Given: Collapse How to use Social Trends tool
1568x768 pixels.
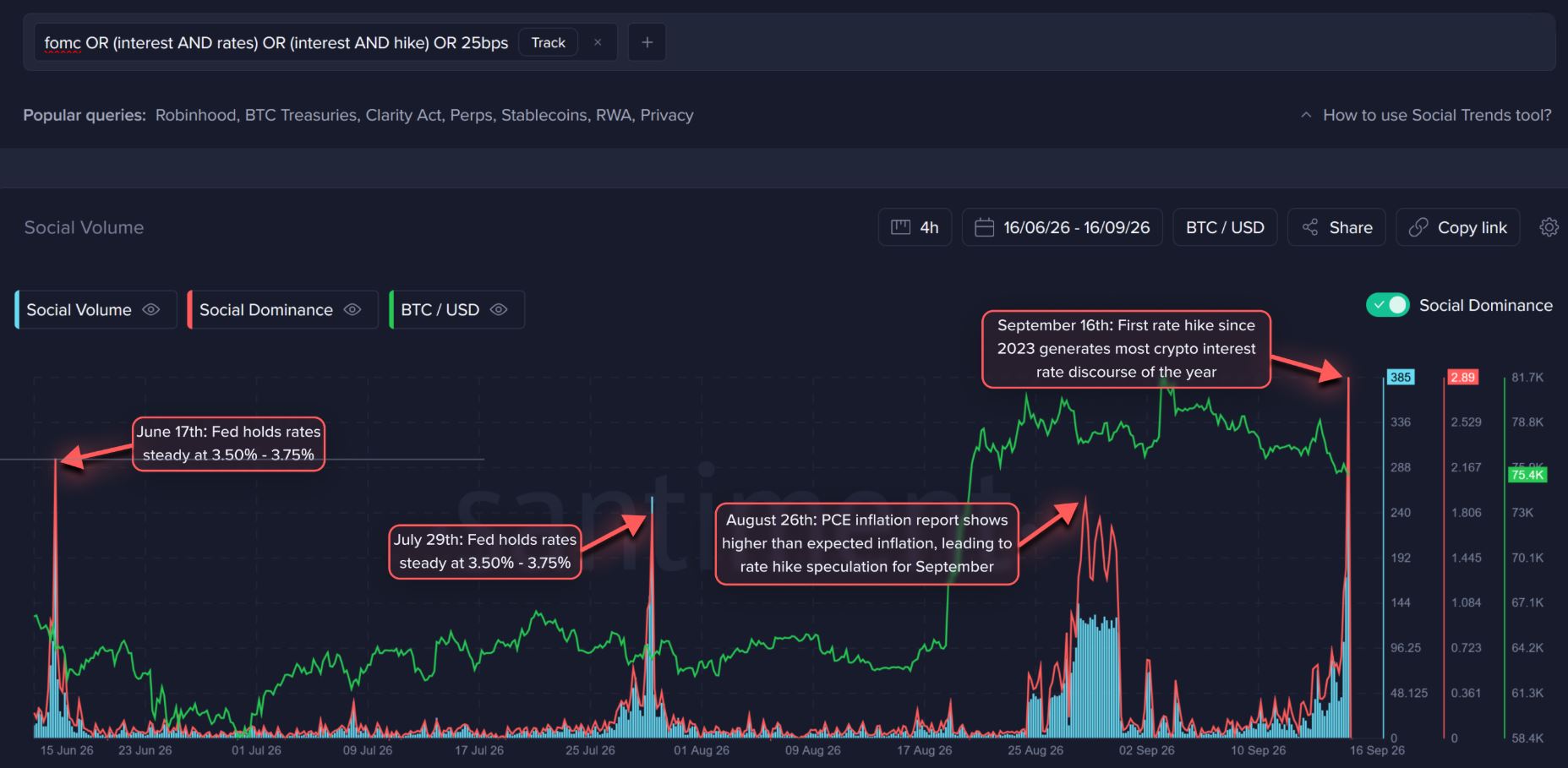Looking at the screenshot, I should coord(1426,115).
